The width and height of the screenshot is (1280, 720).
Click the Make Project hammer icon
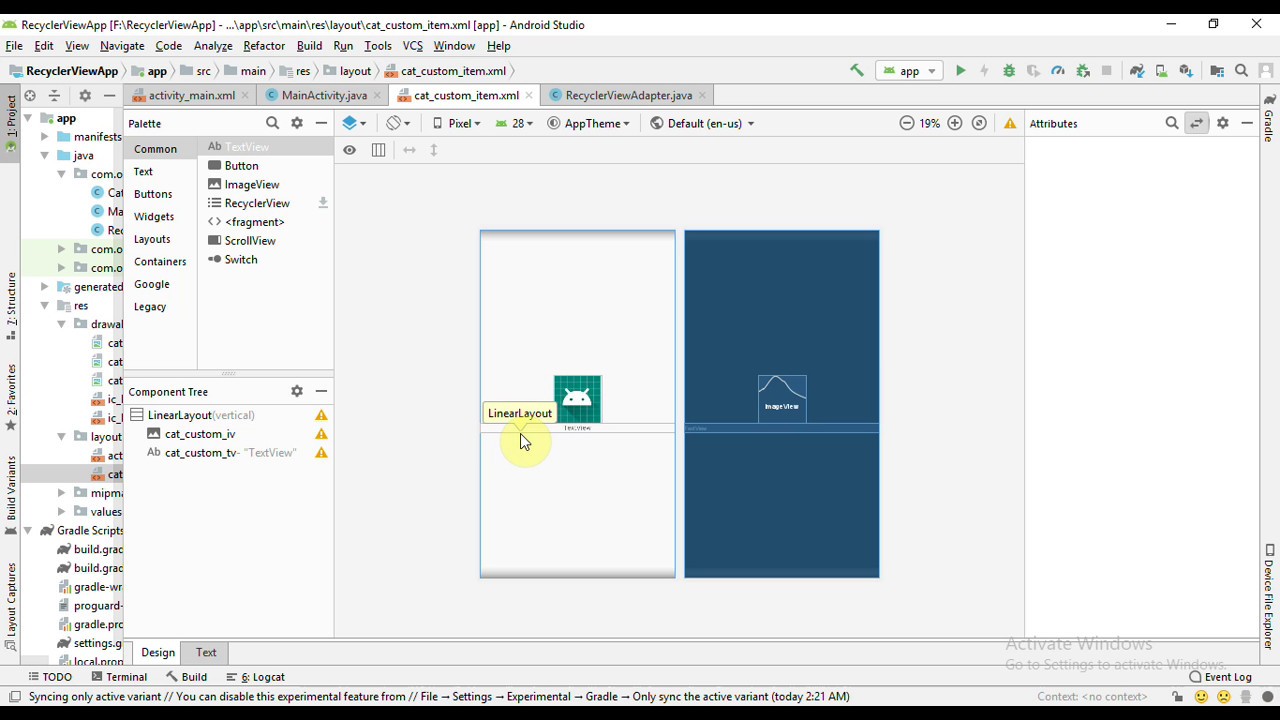click(x=857, y=70)
